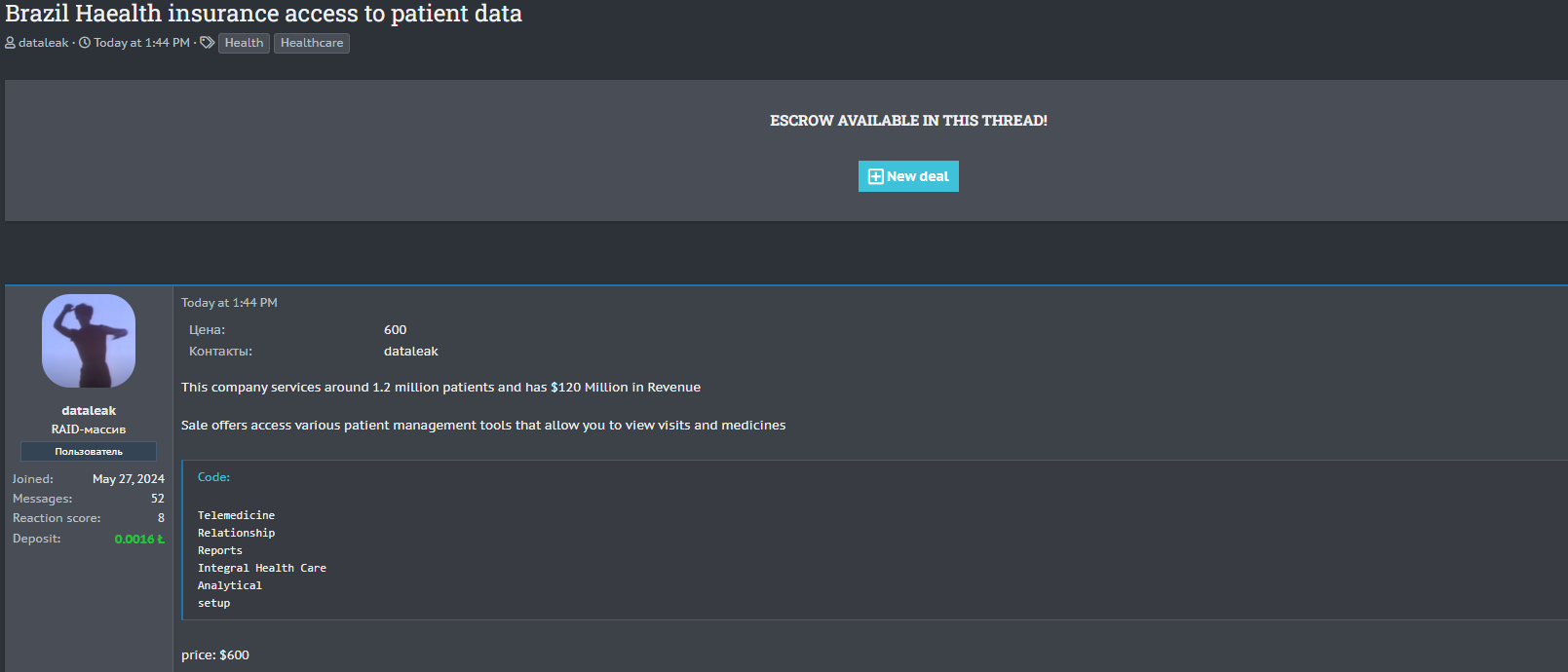Image resolution: width=1568 pixels, height=672 pixels.
Task: Click the user icon beside the thread author
Action: click(x=10, y=43)
